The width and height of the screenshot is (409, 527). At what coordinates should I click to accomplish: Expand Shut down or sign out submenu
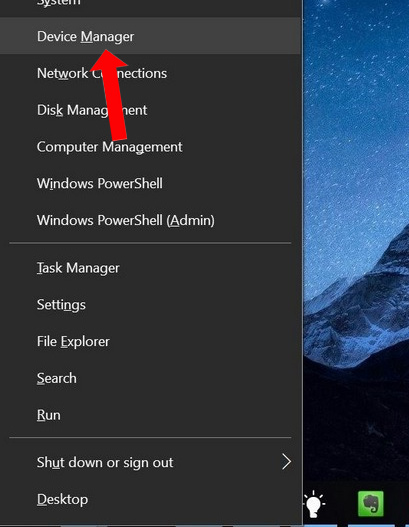(x=150, y=462)
